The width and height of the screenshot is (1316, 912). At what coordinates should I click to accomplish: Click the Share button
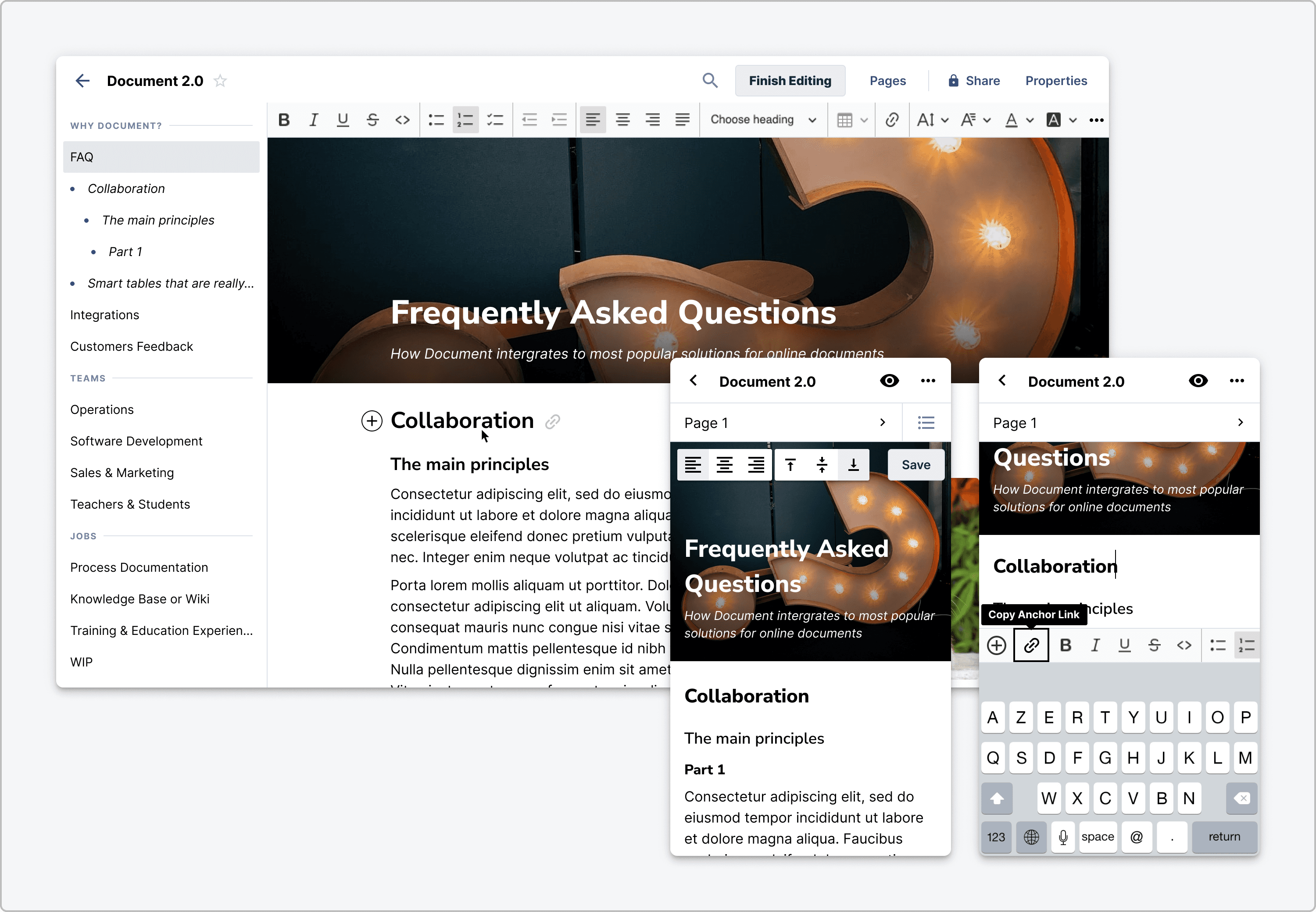point(973,81)
